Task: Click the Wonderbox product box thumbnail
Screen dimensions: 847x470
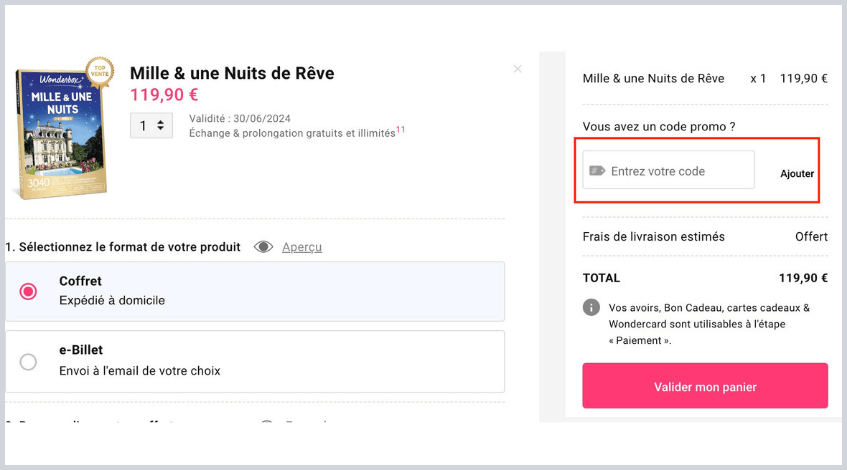Action: click(60, 133)
